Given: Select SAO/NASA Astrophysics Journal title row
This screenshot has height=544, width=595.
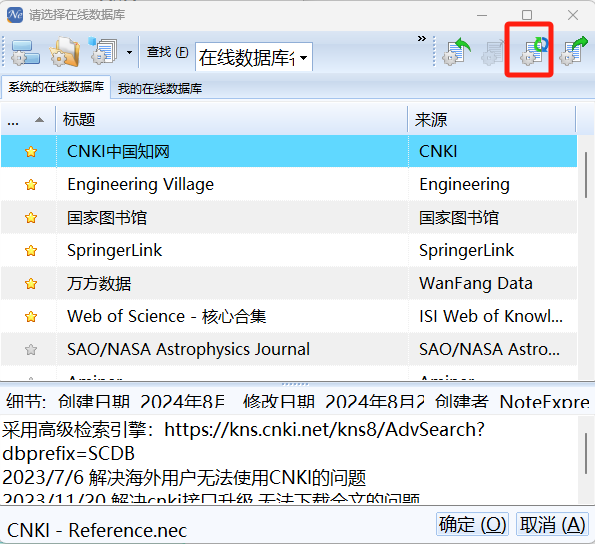Looking at the screenshot, I should click(x=188, y=349).
